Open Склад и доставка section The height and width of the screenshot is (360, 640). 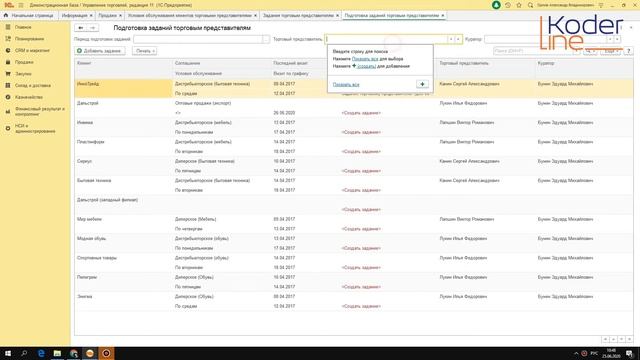[x=33, y=86]
